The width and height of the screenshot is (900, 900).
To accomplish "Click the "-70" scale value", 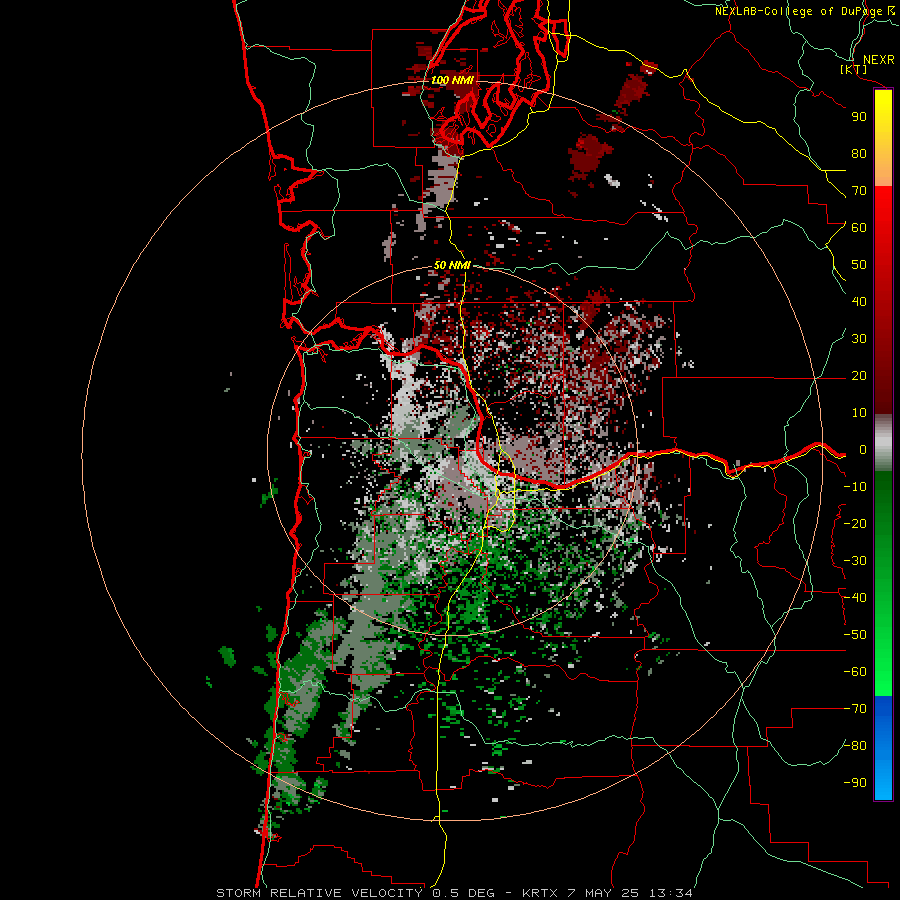I will tap(855, 709).
